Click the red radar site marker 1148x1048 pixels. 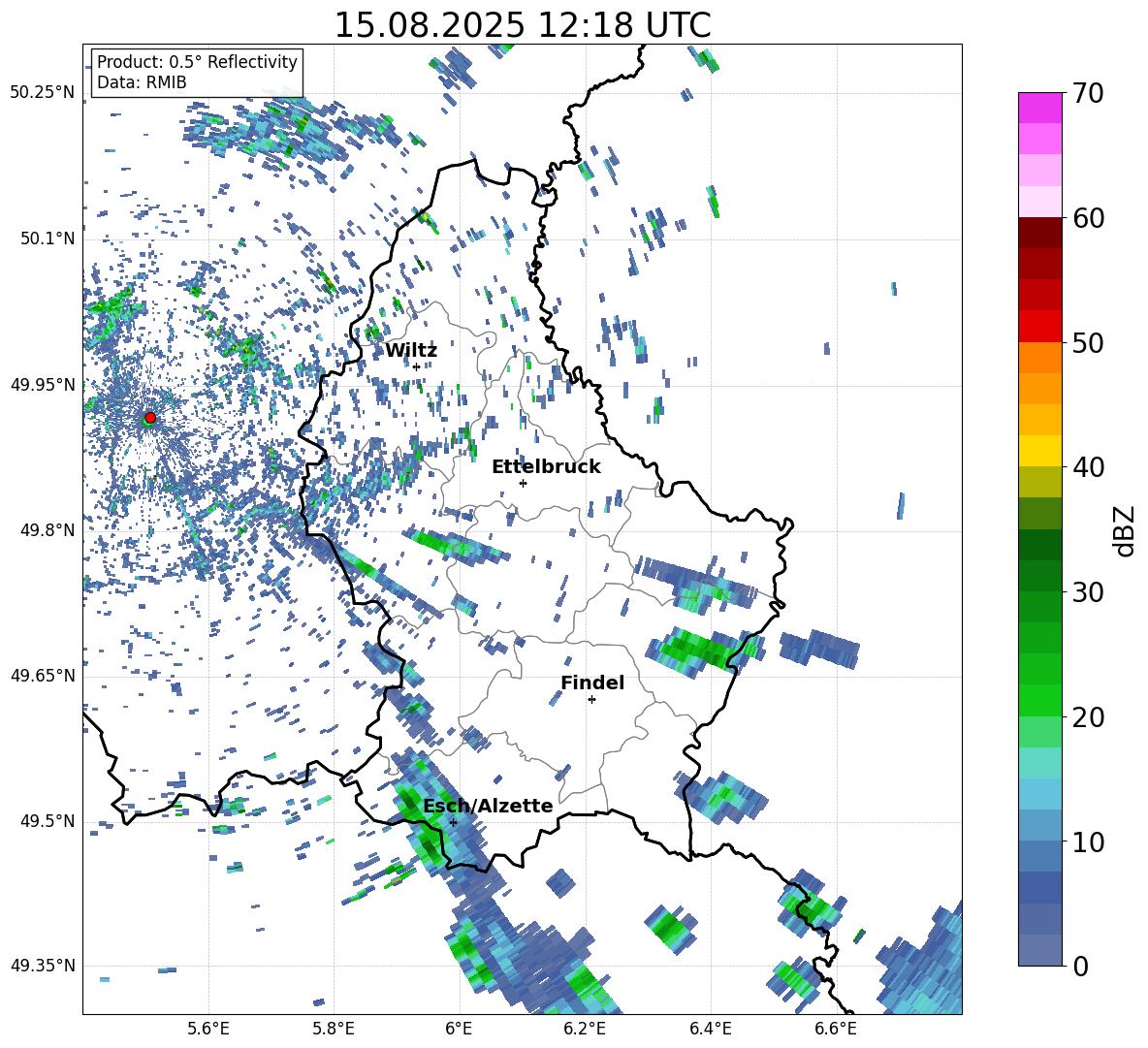(150, 417)
